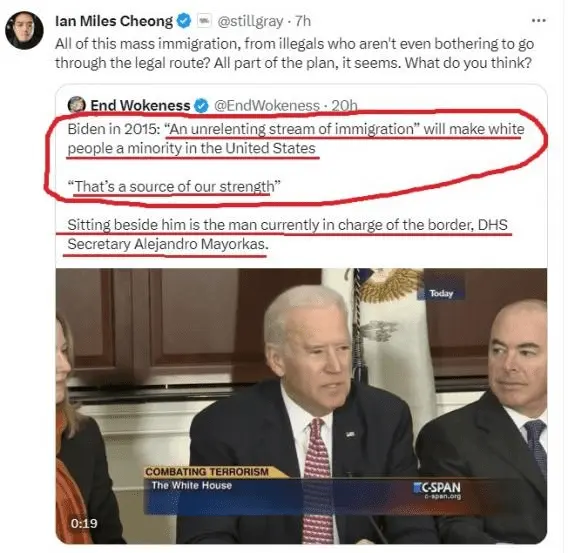Screen dimensions: 568x553
Task: Click End Wokeness's verified checkmark badge
Action: pyautogui.click(x=201, y=106)
